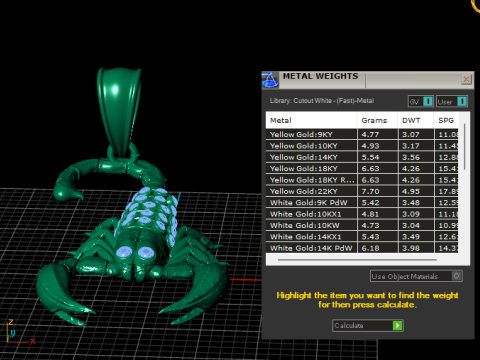This screenshot has width=480, height=360.
Task: Click the 5.54 grams value
Action: point(370,157)
